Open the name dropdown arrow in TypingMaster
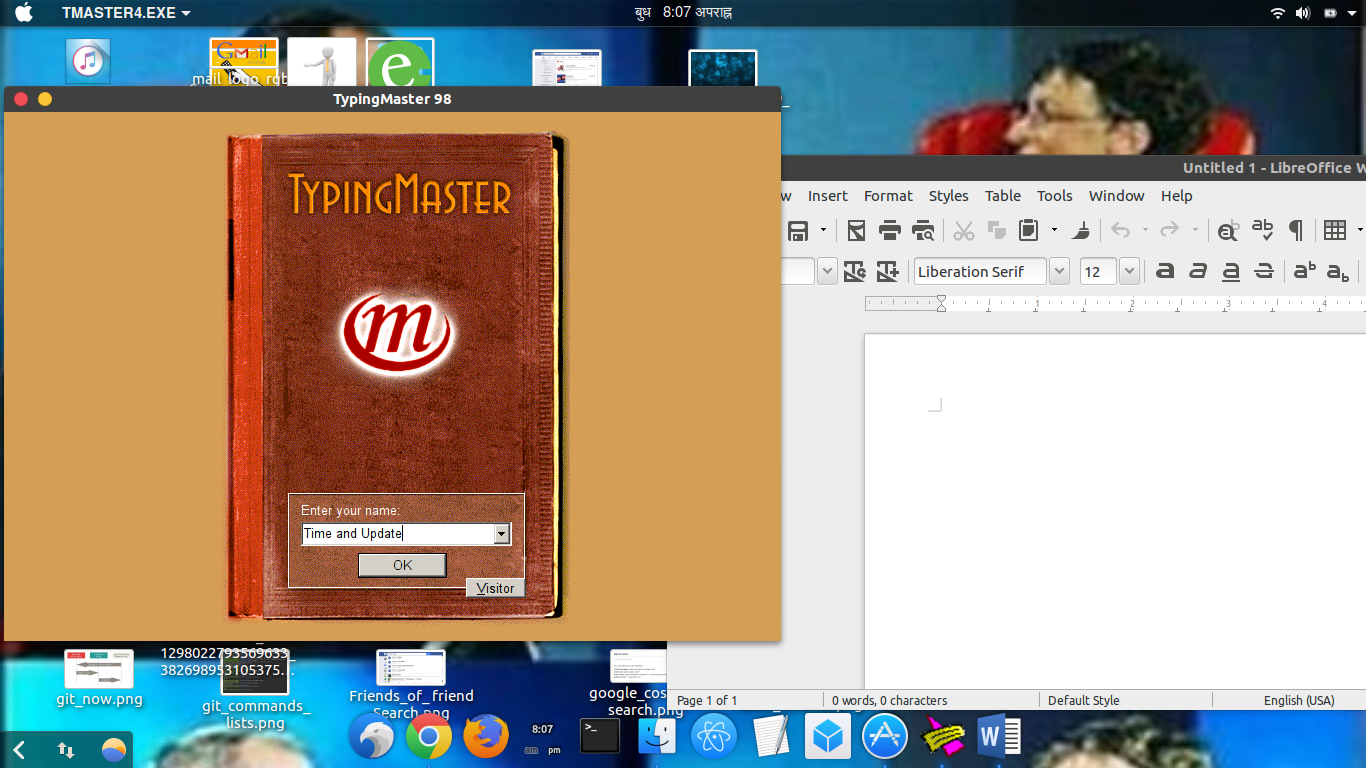Screen dimensions: 1366x768 (502, 534)
